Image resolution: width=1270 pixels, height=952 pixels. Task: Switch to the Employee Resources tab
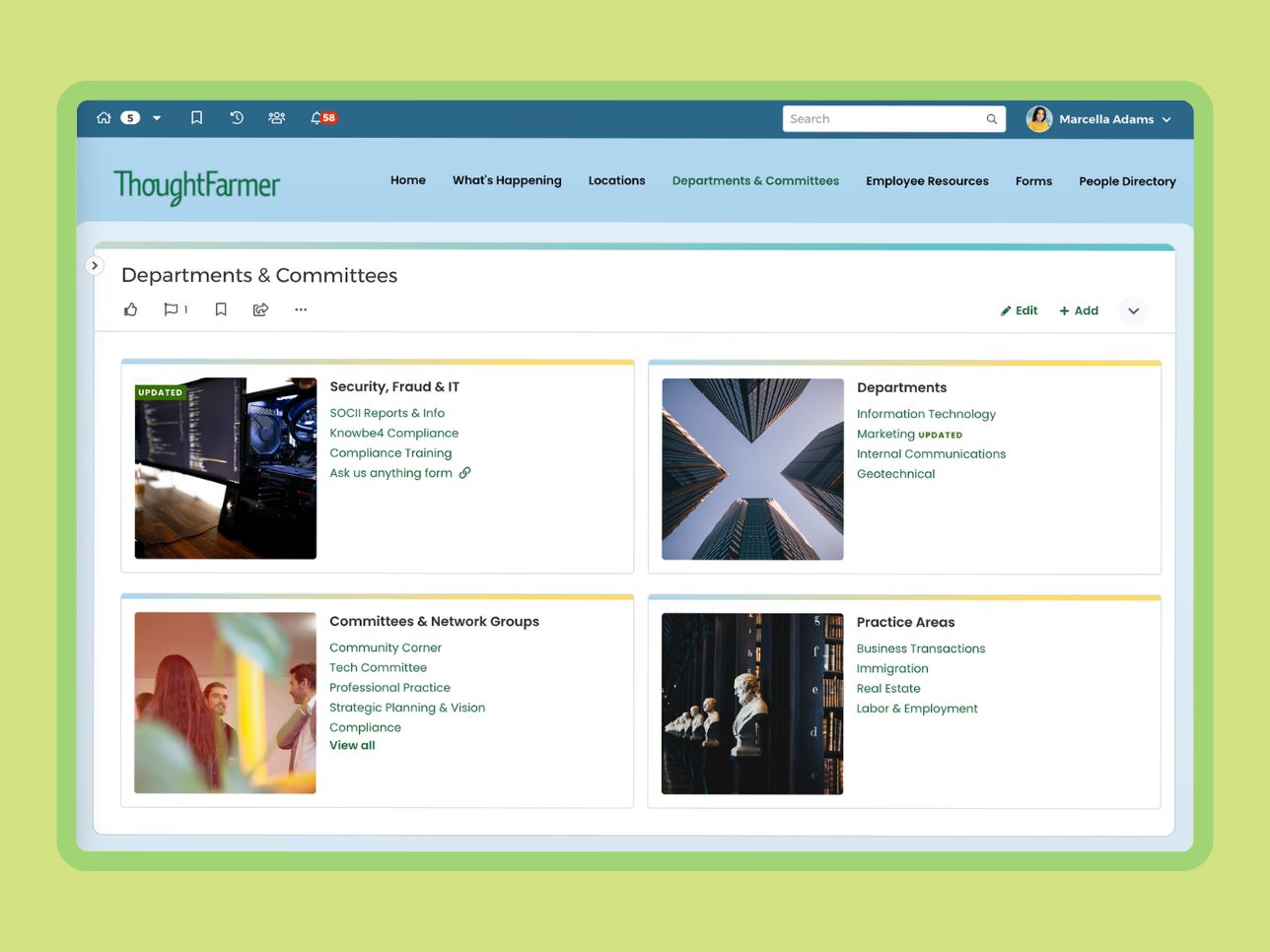tap(927, 180)
